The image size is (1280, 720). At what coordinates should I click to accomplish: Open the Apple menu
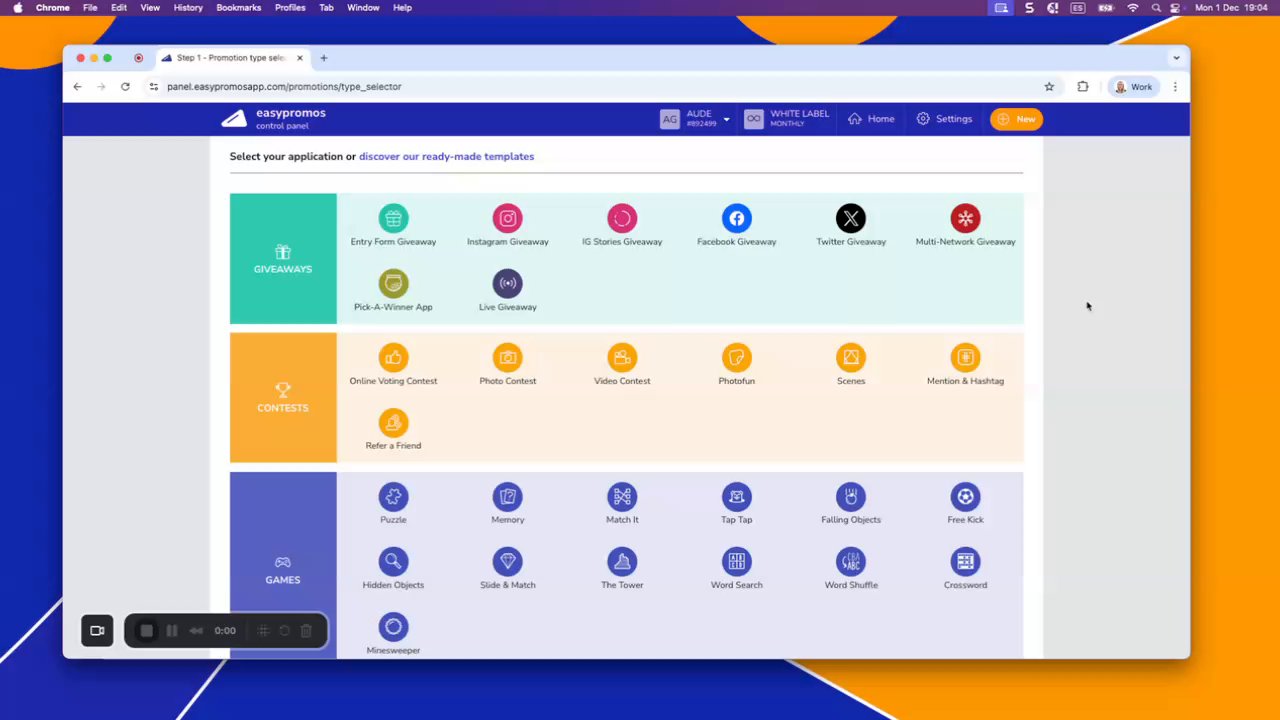pyautogui.click(x=18, y=7)
